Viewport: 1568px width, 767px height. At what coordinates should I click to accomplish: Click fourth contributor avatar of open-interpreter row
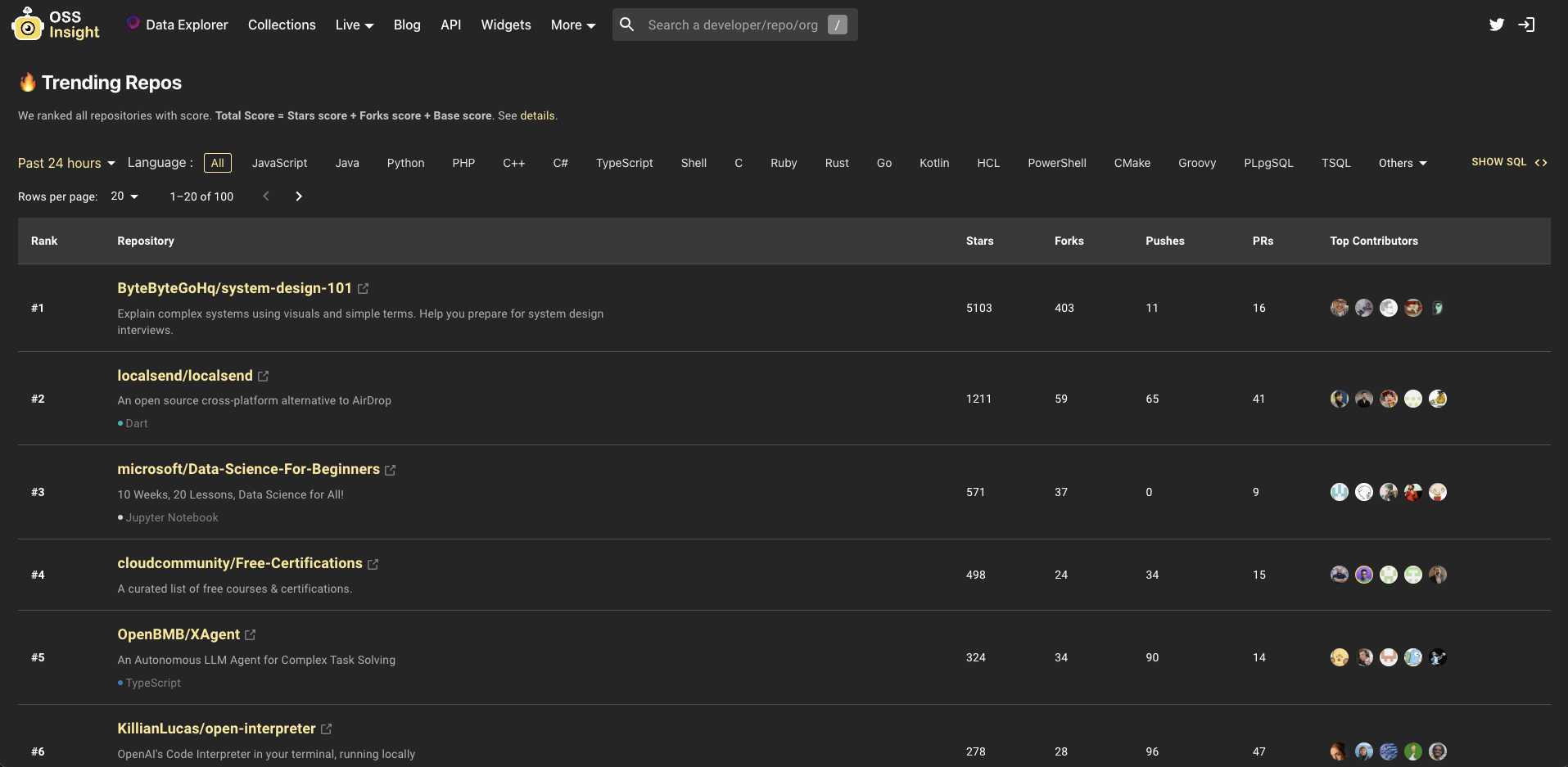(1413, 751)
